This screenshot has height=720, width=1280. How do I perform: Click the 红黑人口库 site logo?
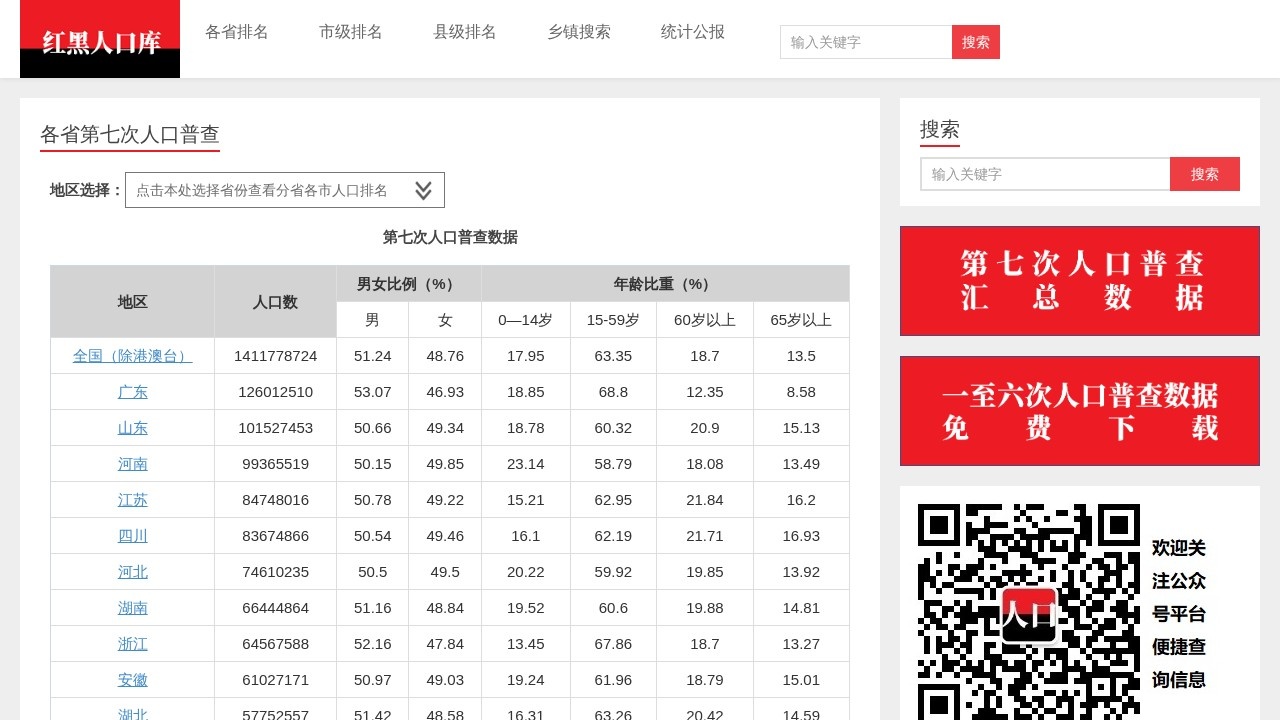click(x=99, y=38)
